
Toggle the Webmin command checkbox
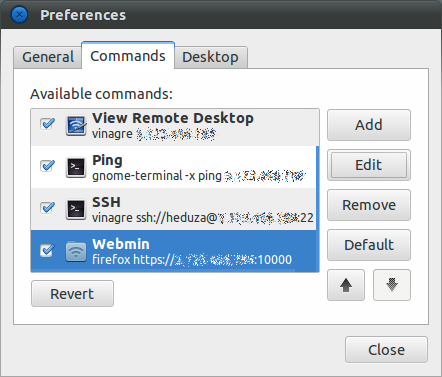(x=47, y=250)
